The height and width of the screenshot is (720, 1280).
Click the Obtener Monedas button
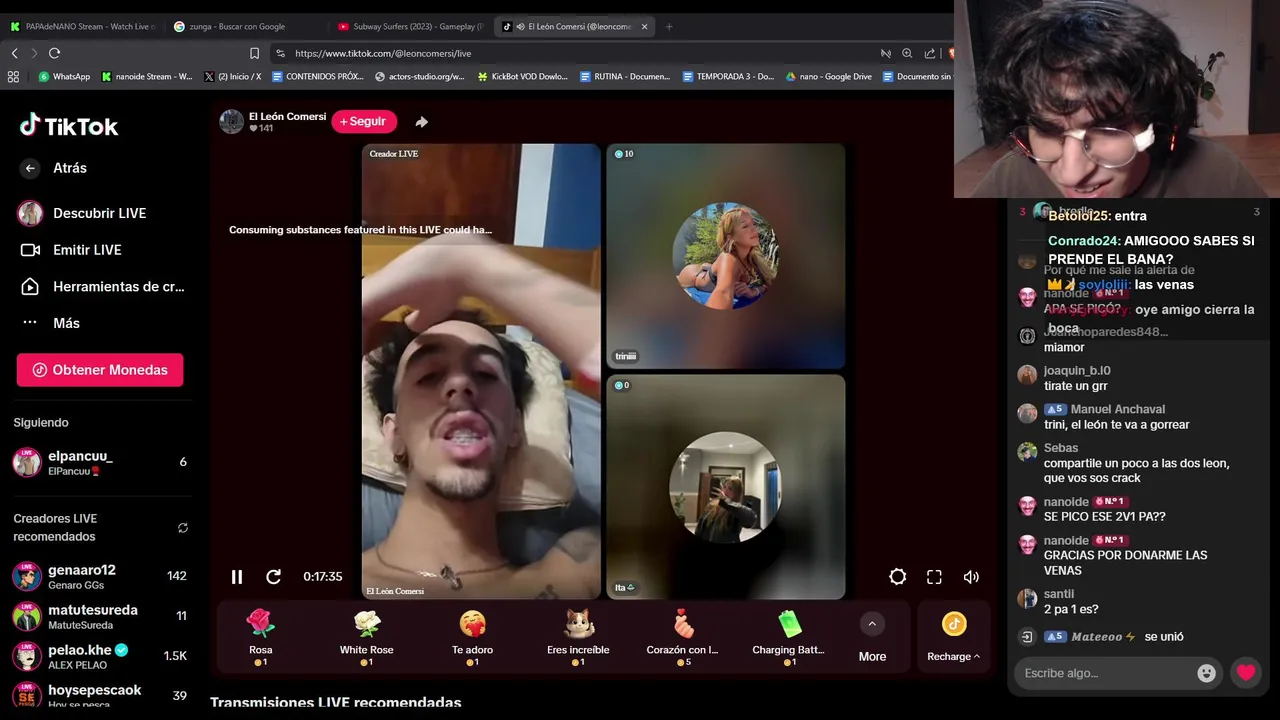100,370
